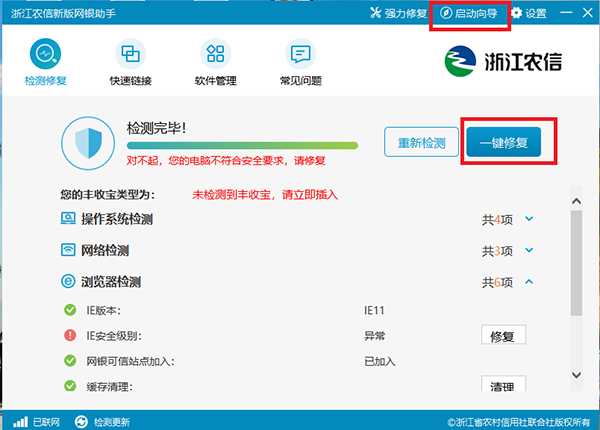Image resolution: width=600 pixels, height=430 pixels.
Task: Click the vertical scrollbar thumb
Action: click(x=576, y=263)
